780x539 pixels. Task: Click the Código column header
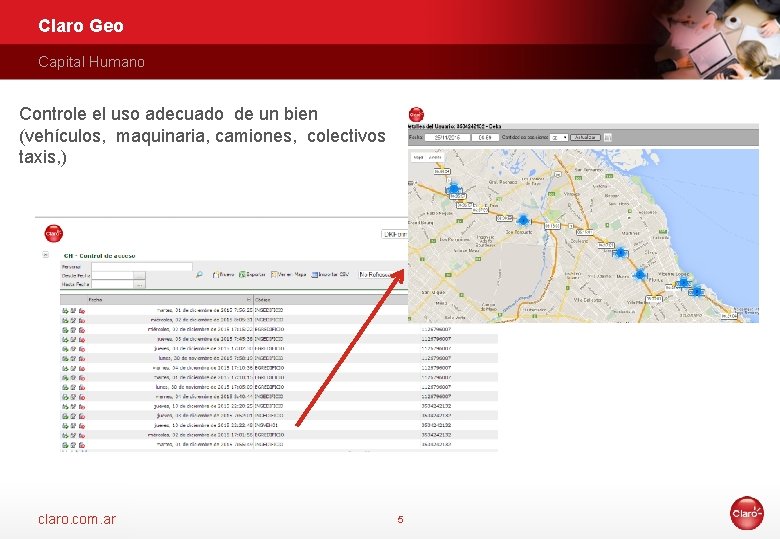click(x=262, y=300)
